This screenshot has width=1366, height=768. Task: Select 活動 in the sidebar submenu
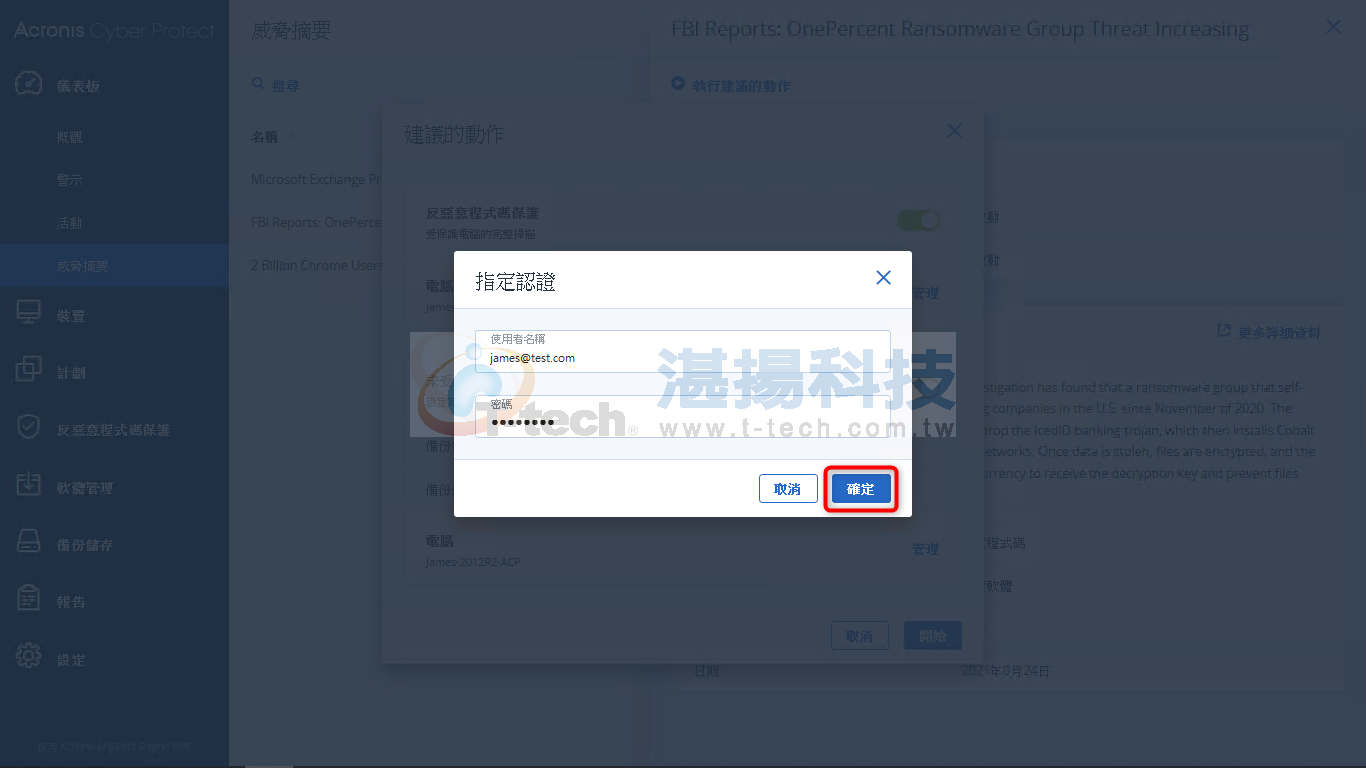click(69, 223)
